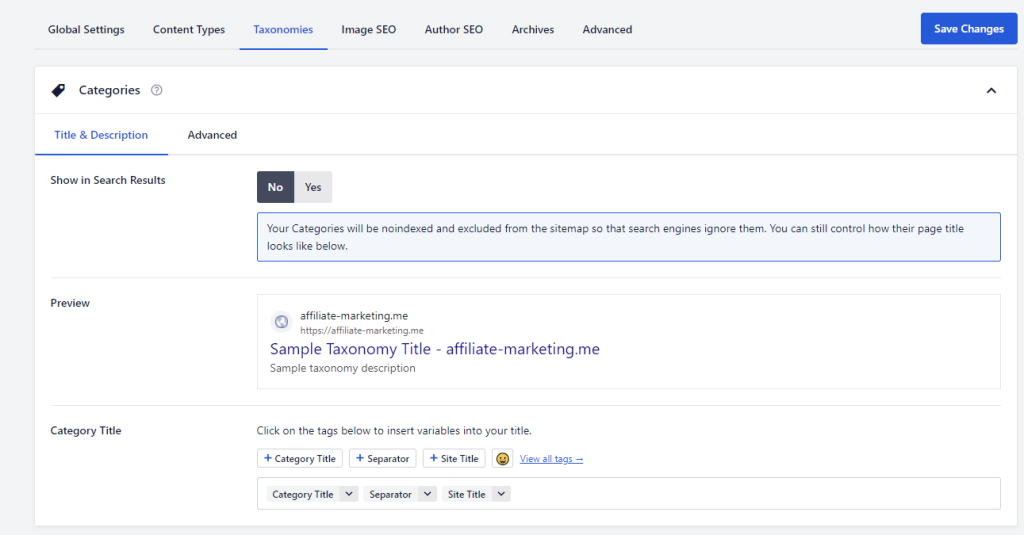Click the Category Title input field

coord(750,494)
